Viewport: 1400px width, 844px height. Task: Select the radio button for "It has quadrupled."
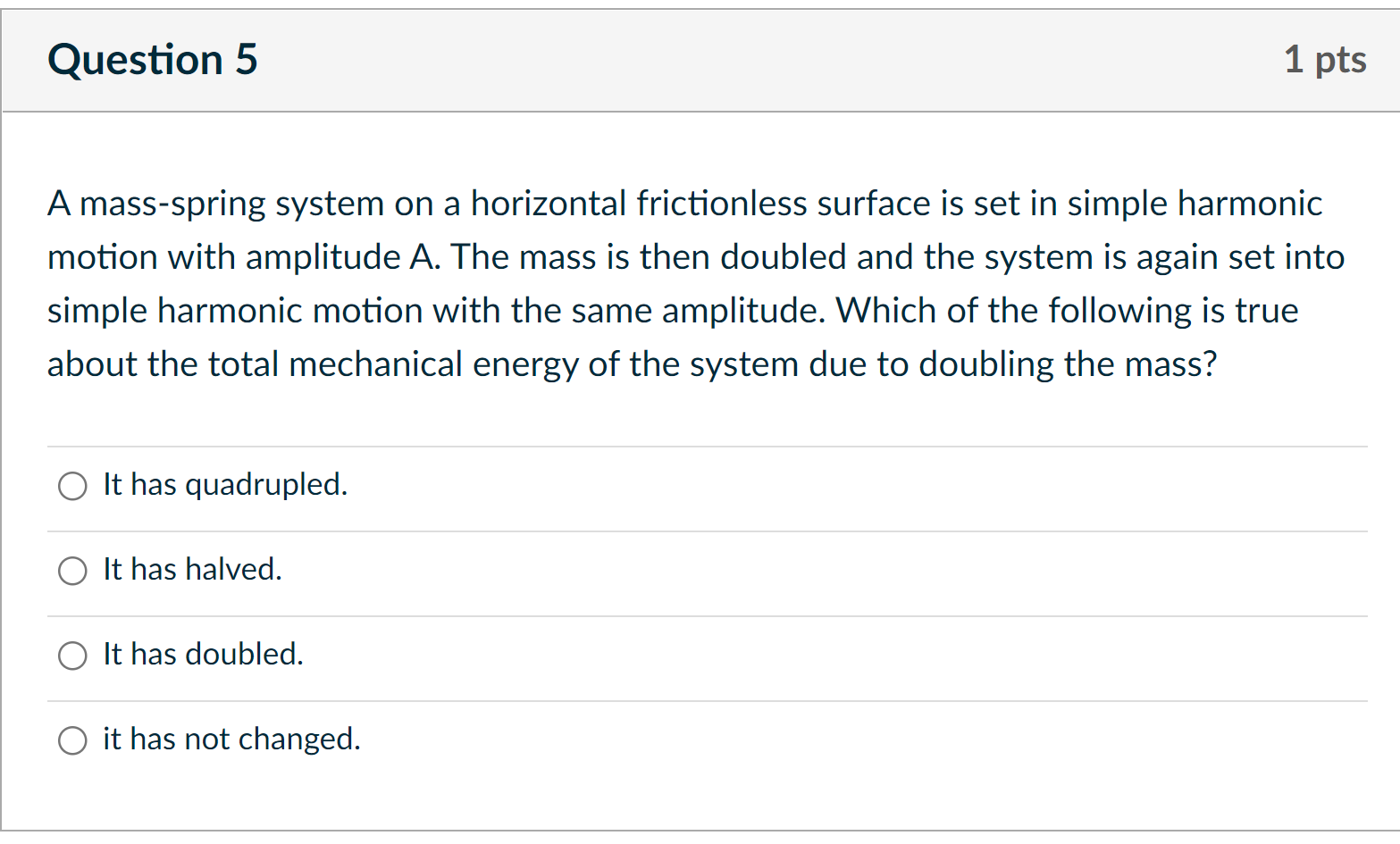click(72, 486)
